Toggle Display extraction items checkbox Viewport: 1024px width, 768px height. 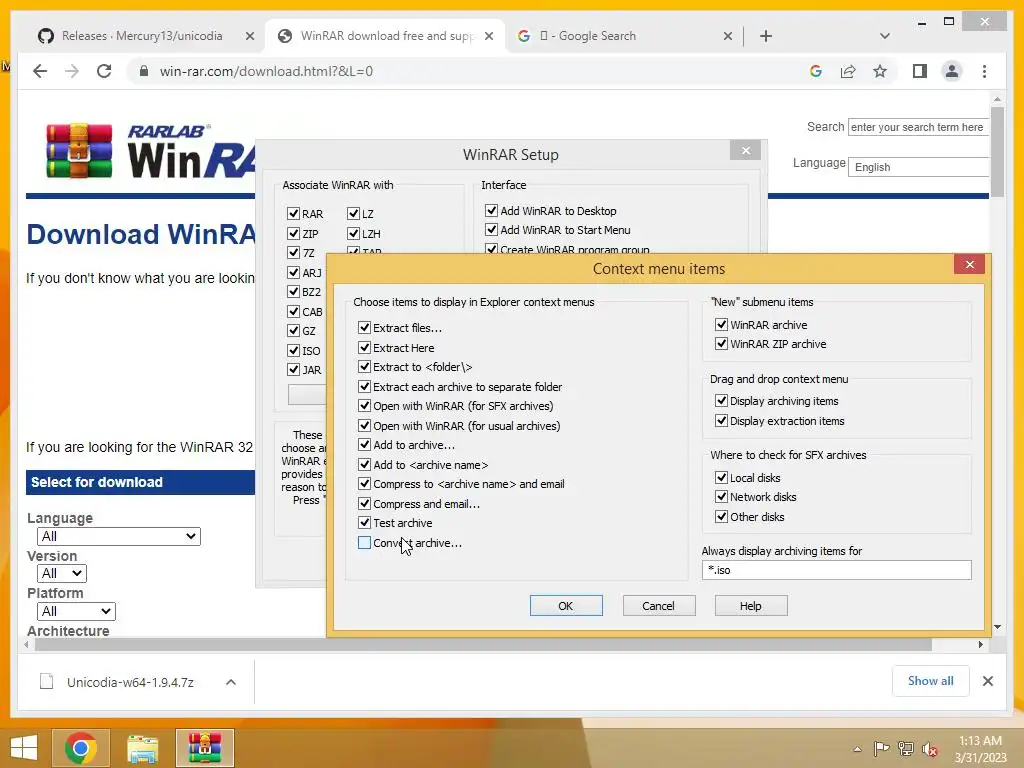721,421
